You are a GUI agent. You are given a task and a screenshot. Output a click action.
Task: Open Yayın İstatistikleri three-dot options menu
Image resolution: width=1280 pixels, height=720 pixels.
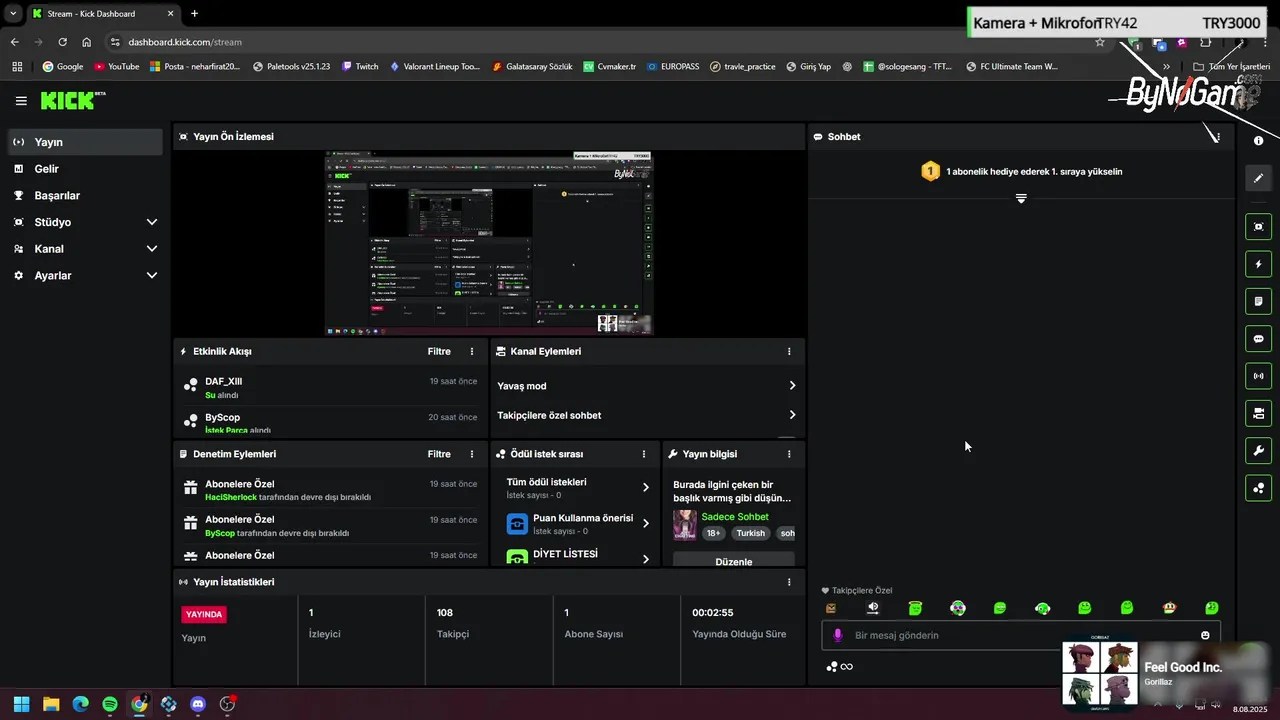(789, 582)
